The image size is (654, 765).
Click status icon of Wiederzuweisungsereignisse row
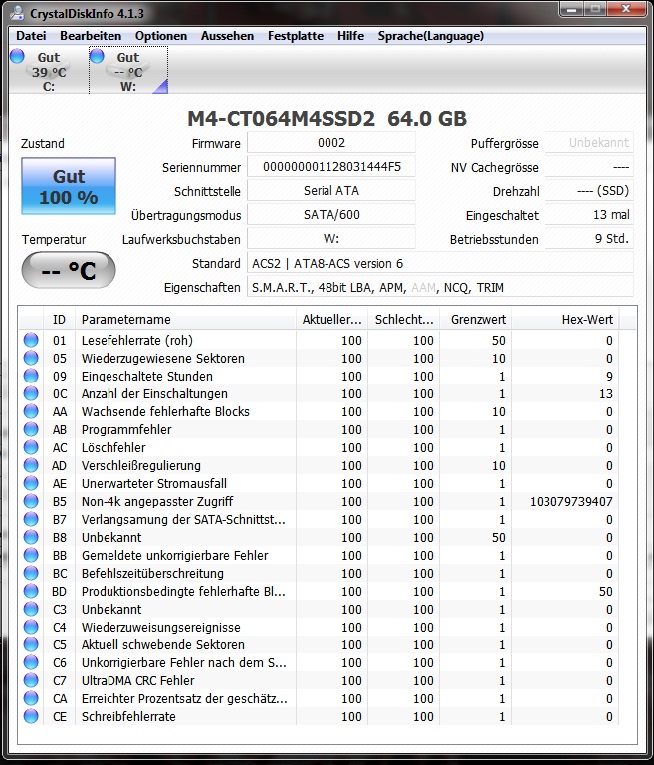pos(31,627)
